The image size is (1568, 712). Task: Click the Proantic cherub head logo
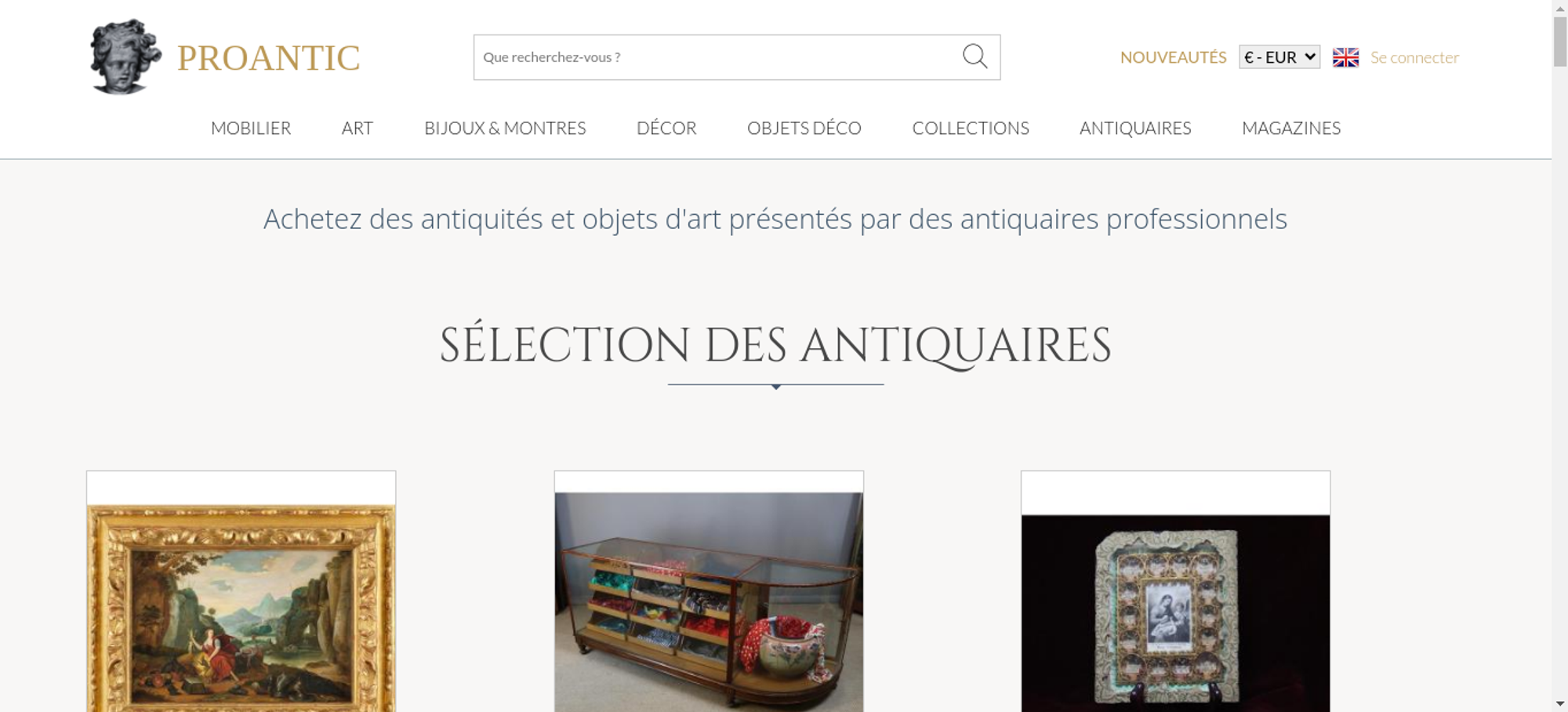coord(125,56)
